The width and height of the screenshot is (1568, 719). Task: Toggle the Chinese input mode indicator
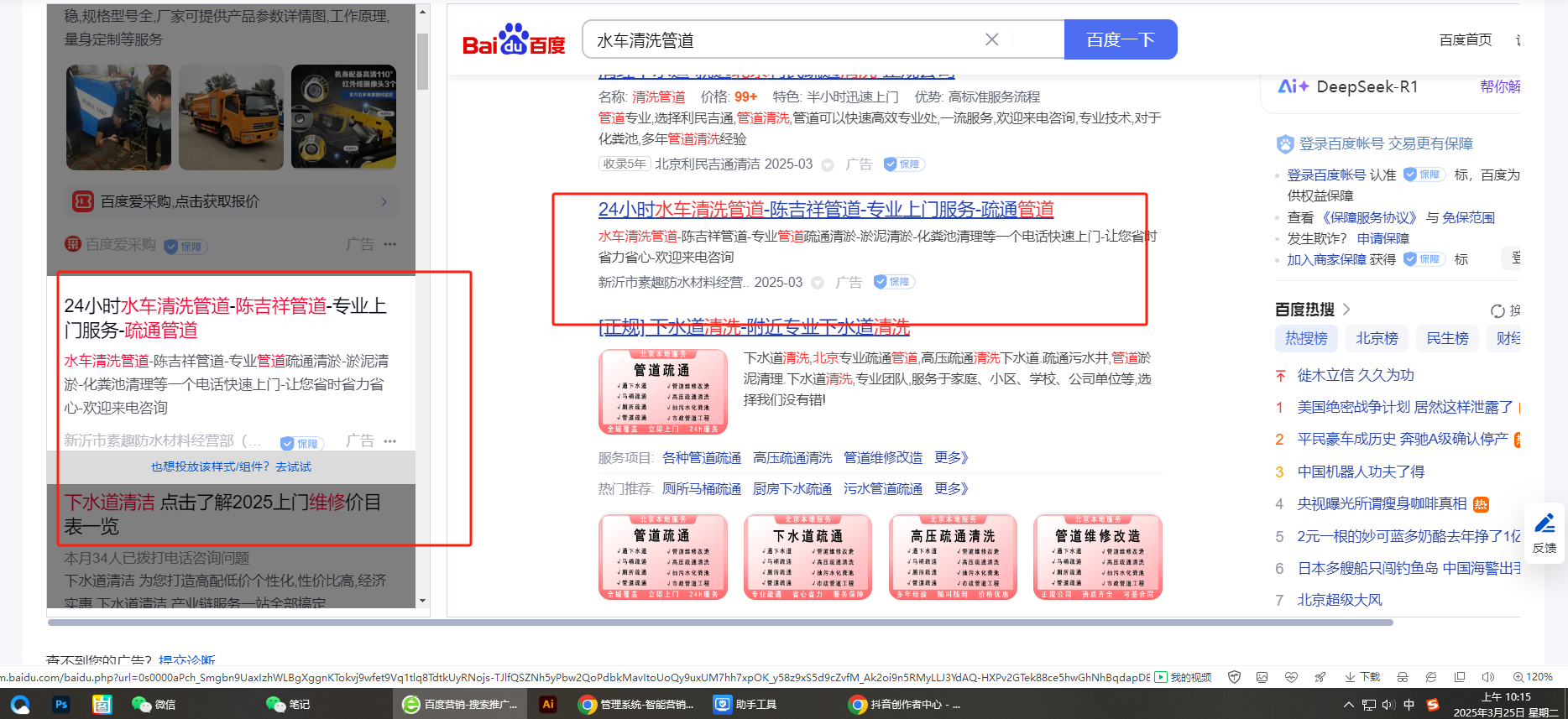tap(1409, 705)
